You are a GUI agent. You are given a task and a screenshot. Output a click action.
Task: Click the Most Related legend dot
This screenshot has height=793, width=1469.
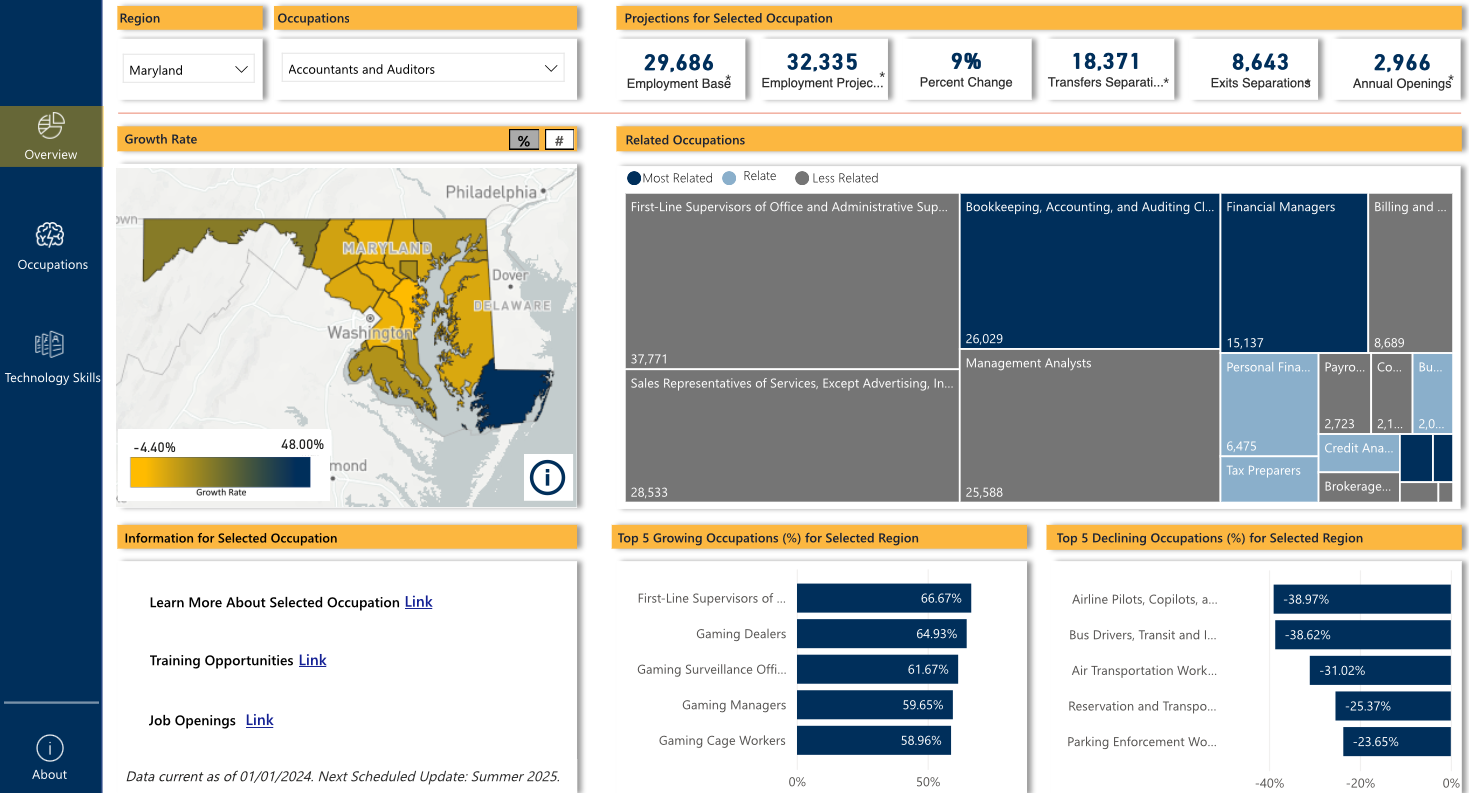click(x=634, y=178)
